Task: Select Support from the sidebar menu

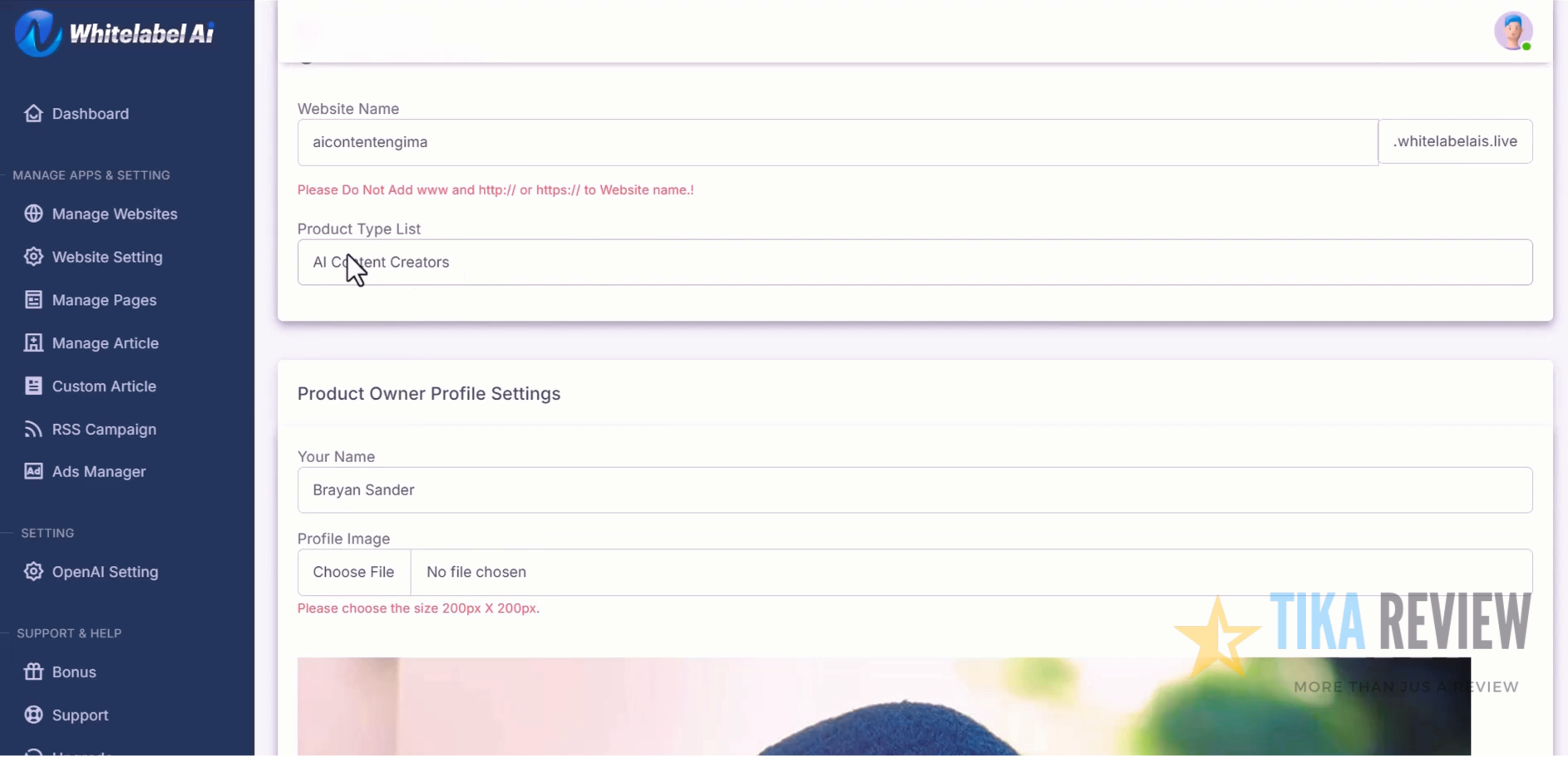Action: point(79,715)
